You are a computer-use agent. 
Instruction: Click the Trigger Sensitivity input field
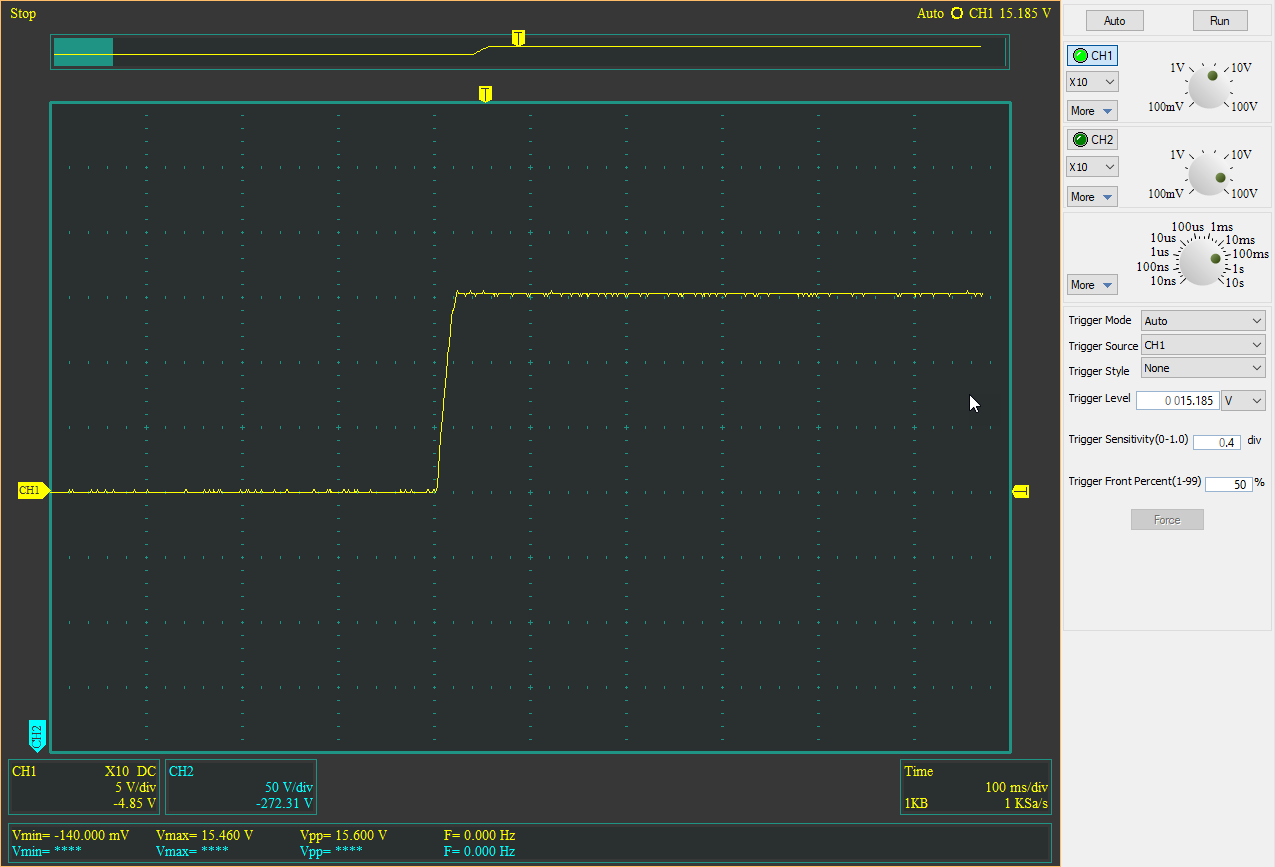(x=1216, y=442)
